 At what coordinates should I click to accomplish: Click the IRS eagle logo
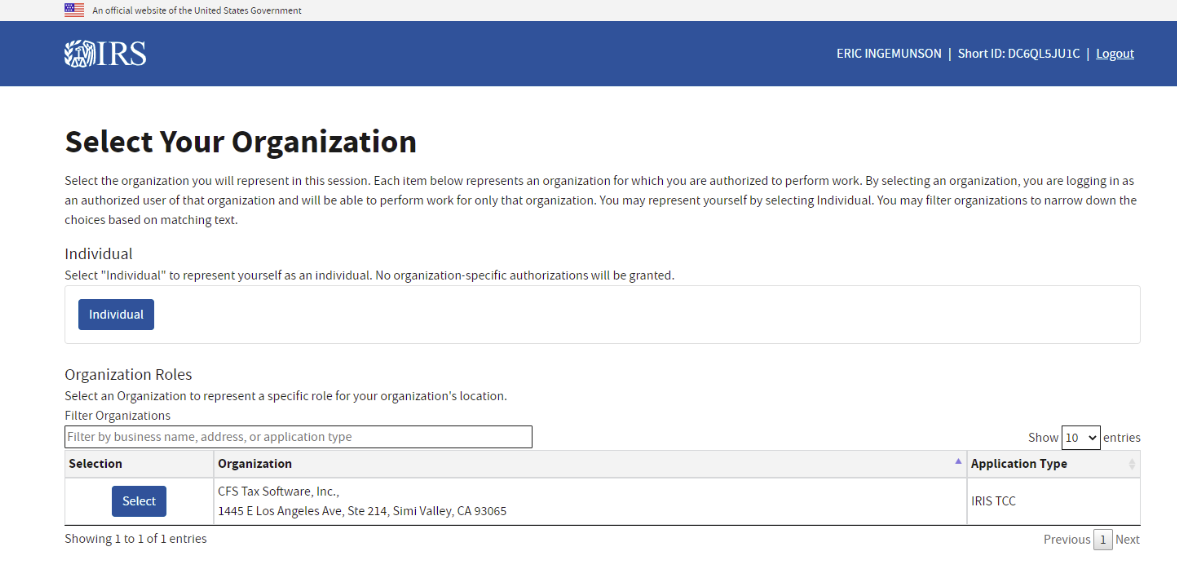pyautogui.click(x=105, y=54)
